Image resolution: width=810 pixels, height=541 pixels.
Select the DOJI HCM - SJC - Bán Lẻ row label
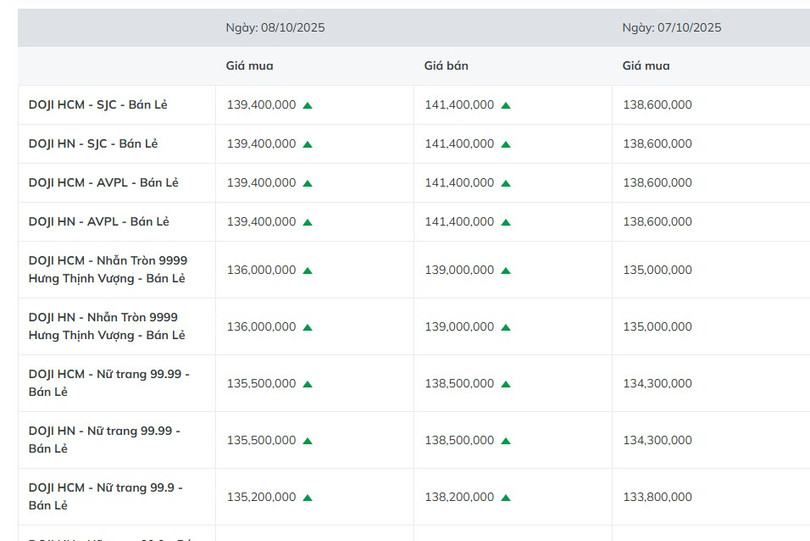point(98,105)
